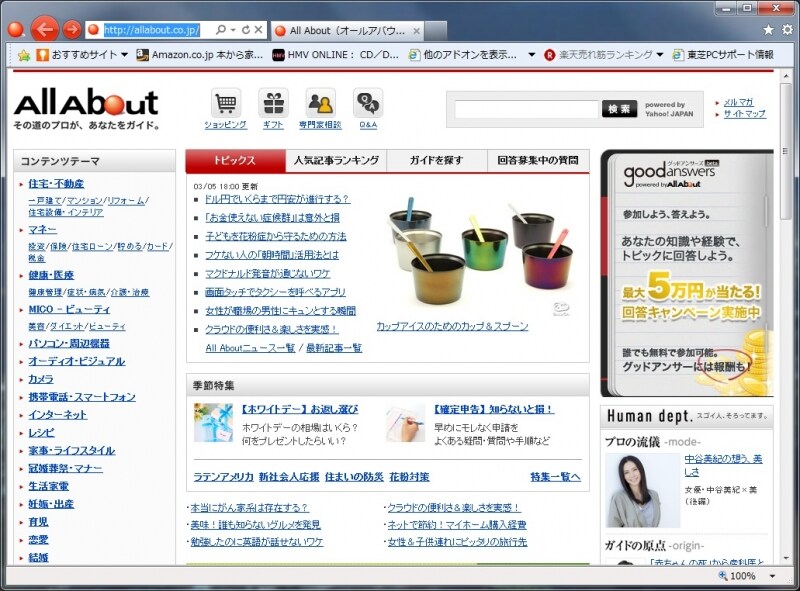
Task: Open the 東芝PCサポート情報 bookmark
Action: 724,57
